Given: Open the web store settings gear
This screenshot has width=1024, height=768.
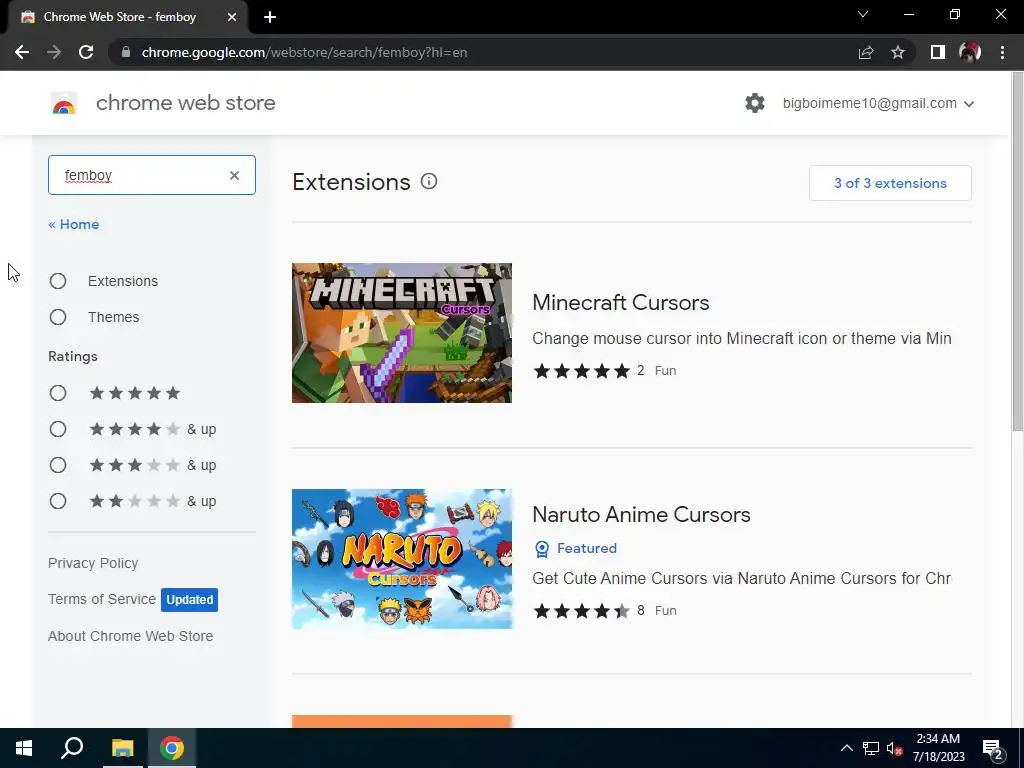Looking at the screenshot, I should pos(755,103).
